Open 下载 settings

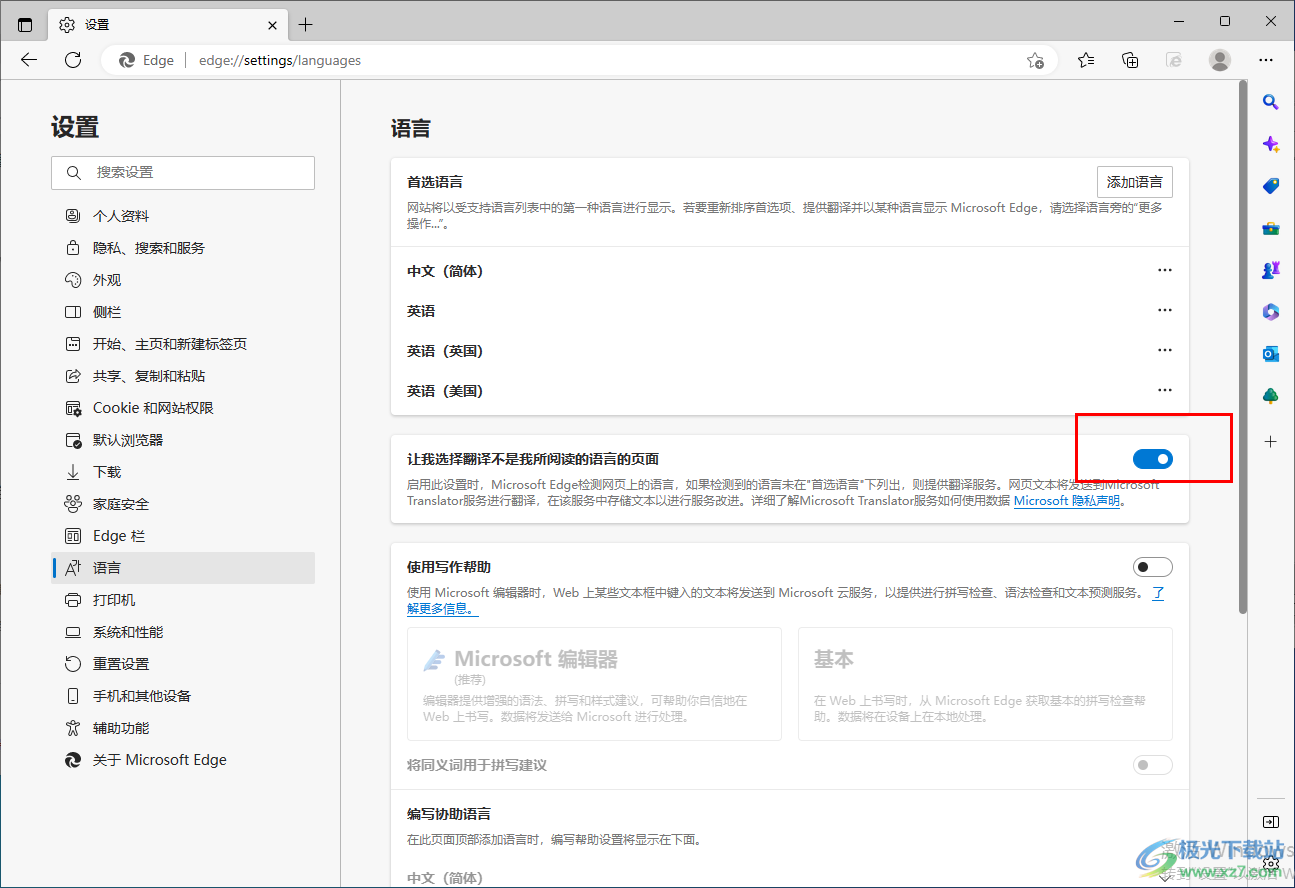183,472
